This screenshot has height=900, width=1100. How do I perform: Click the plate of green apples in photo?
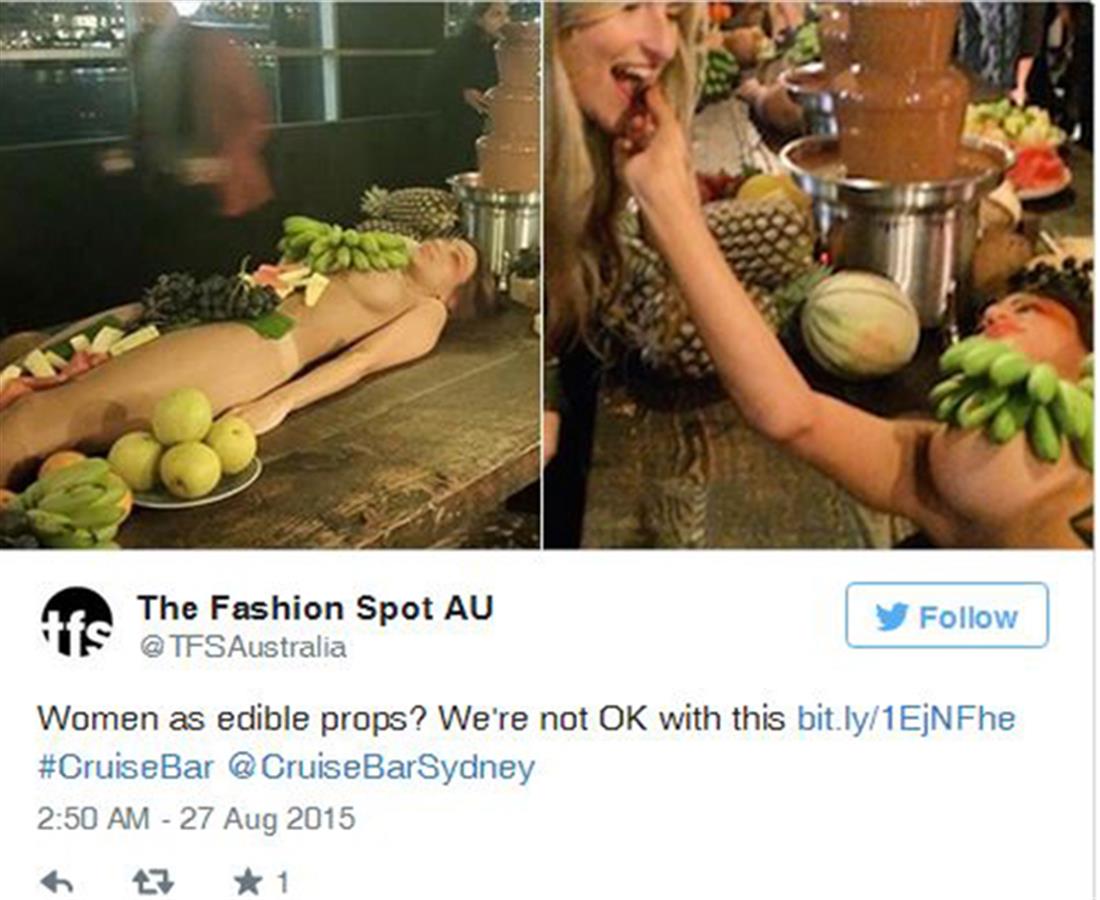(186, 449)
